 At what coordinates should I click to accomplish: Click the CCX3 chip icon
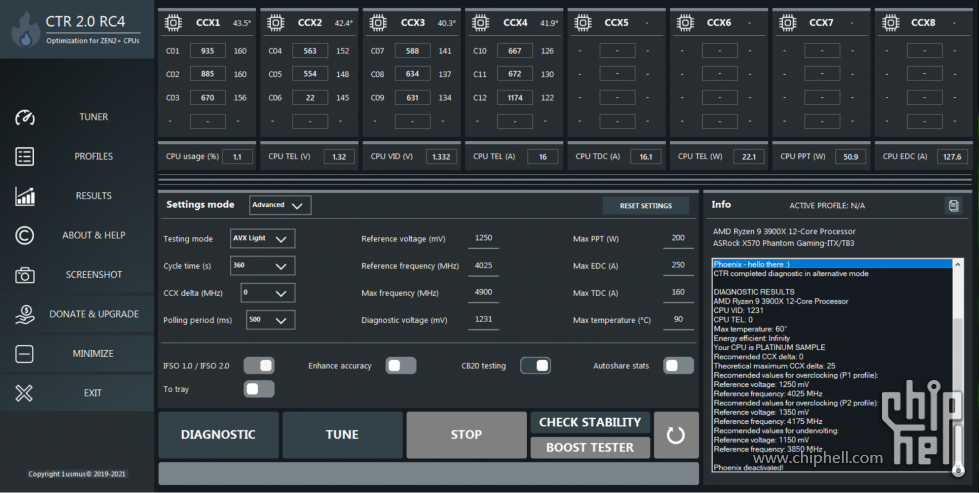pos(378,23)
